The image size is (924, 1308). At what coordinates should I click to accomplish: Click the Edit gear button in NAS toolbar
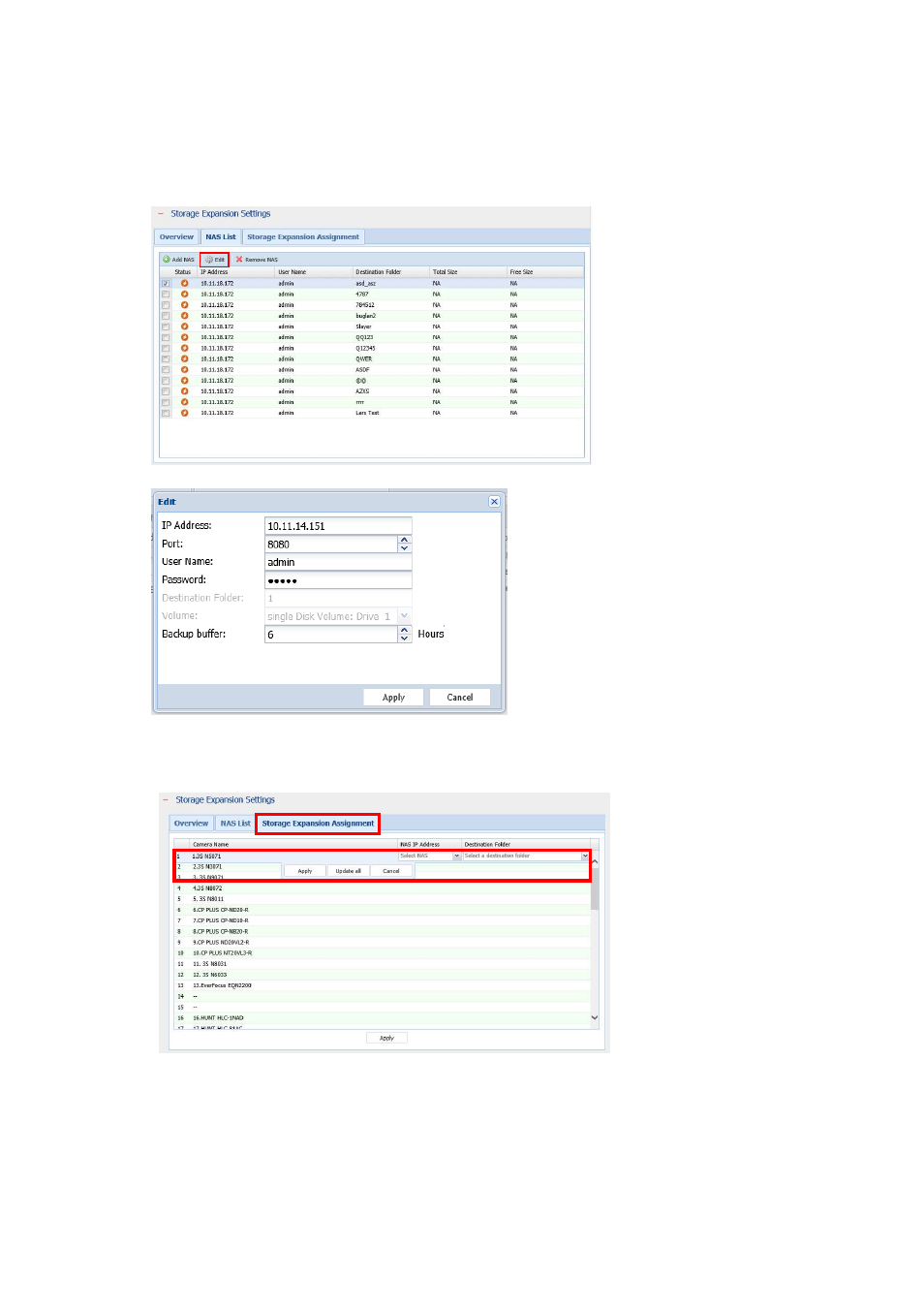point(214,260)
